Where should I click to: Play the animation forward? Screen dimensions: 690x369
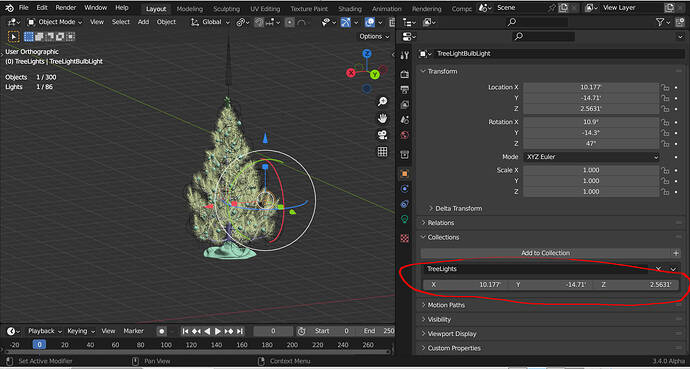(x=217, y=331)
